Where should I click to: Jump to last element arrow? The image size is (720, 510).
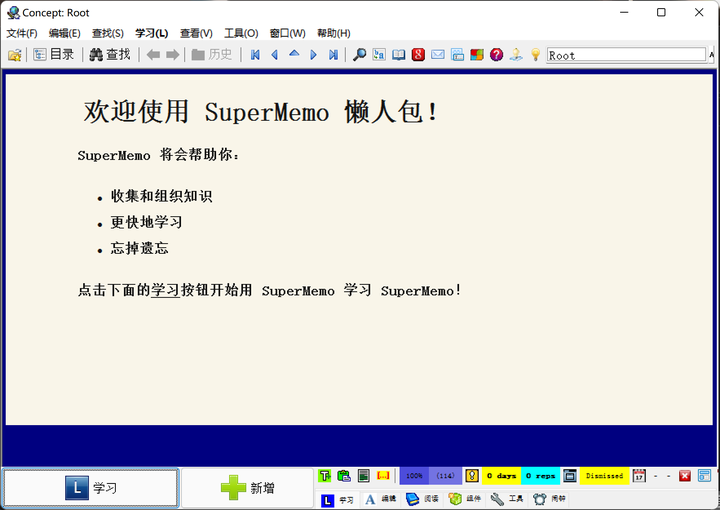(333, 55)
